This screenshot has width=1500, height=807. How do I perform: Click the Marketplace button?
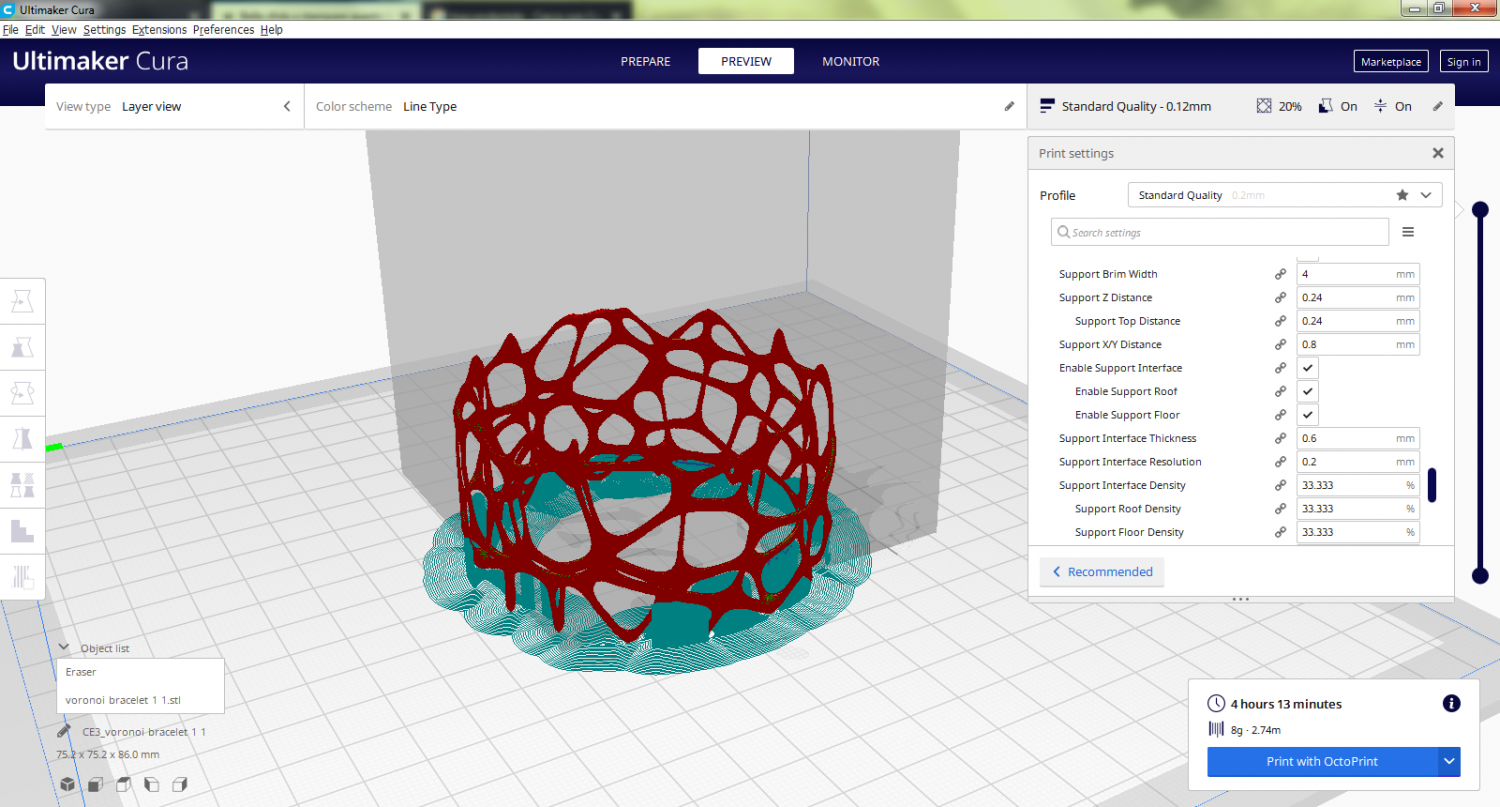[x=1391, y=61]
